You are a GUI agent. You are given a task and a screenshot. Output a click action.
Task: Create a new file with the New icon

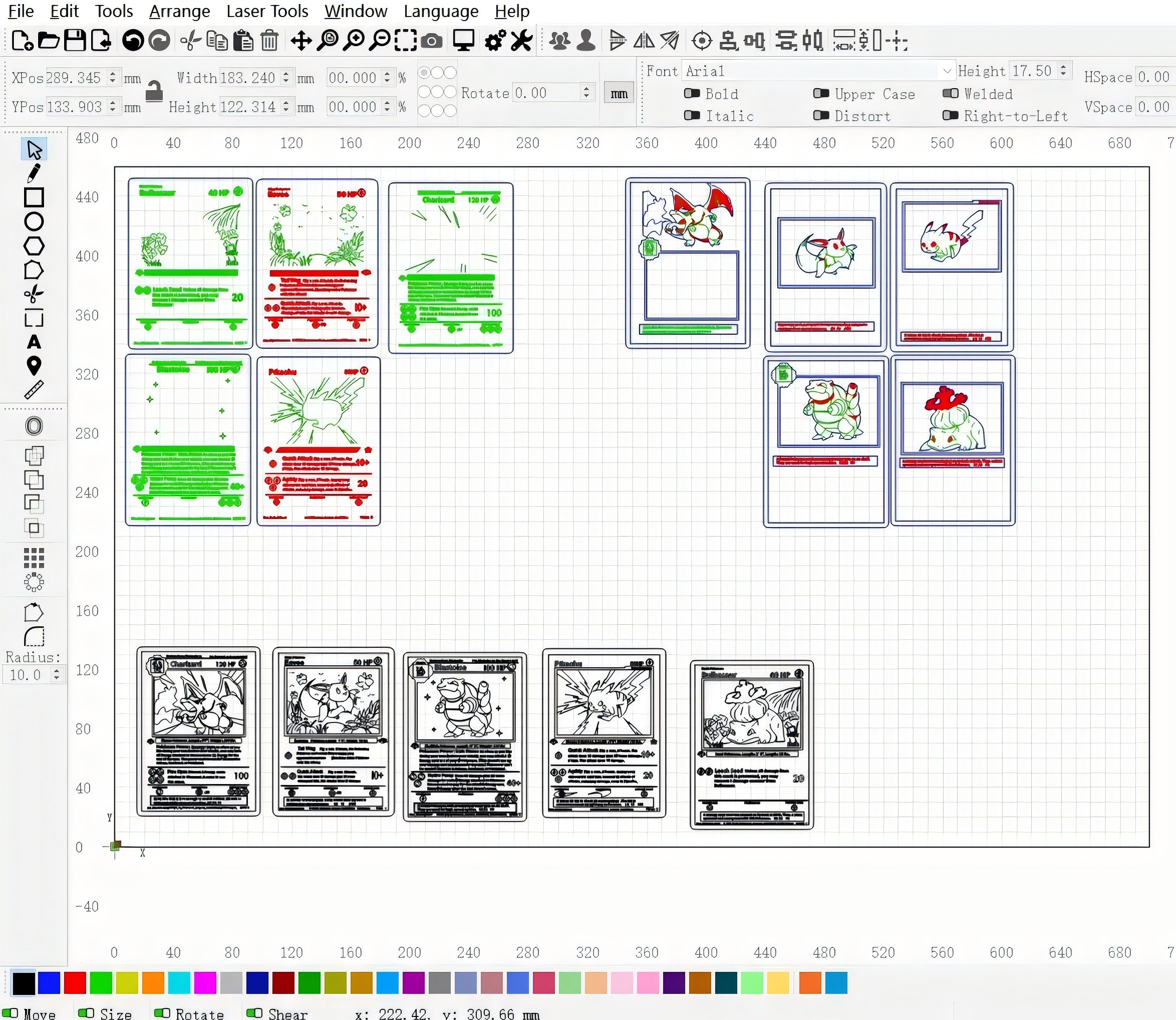pos(22,41)
